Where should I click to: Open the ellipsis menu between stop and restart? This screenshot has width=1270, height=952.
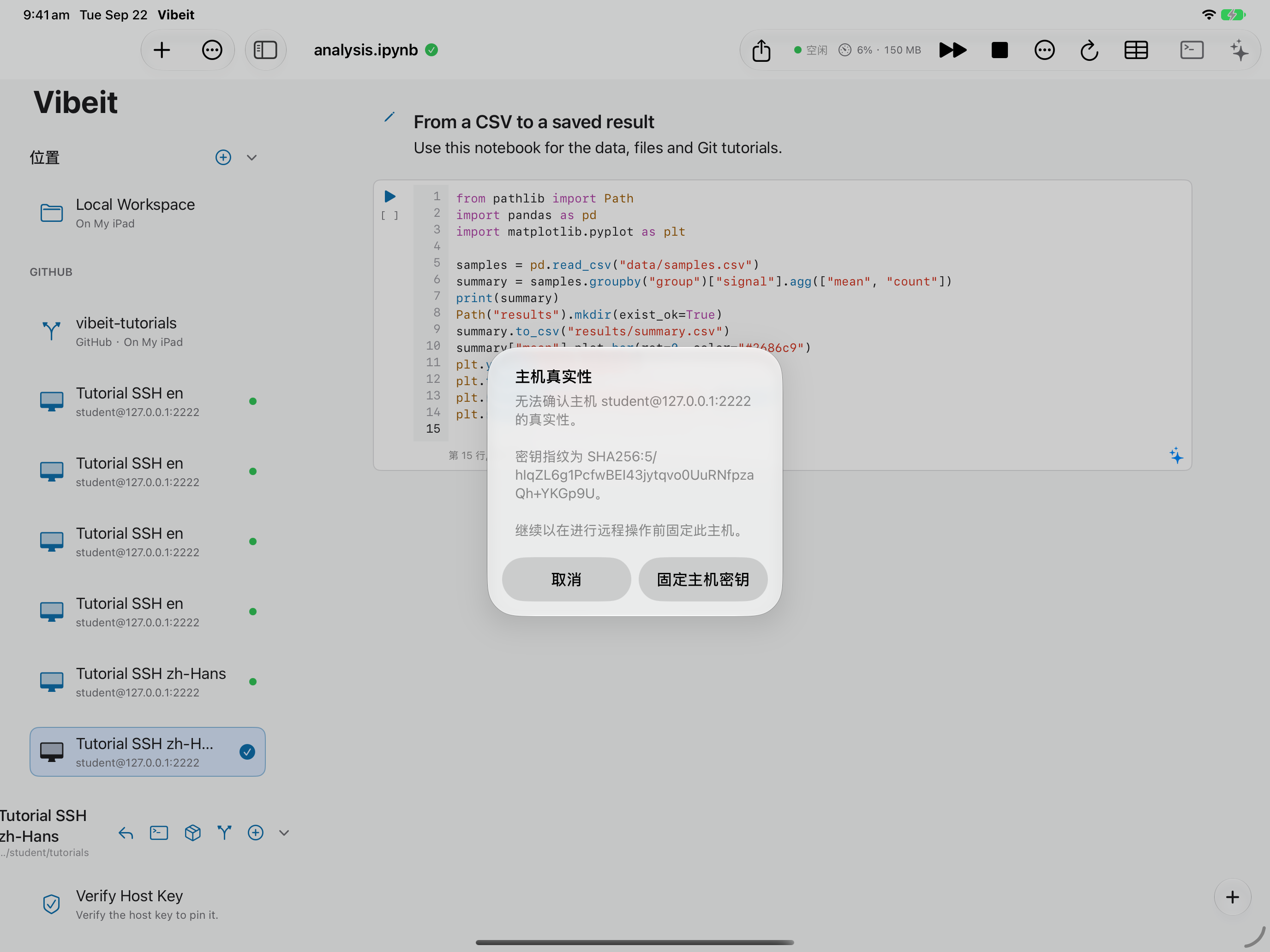pyautogui.click(x=1044, y=50)
